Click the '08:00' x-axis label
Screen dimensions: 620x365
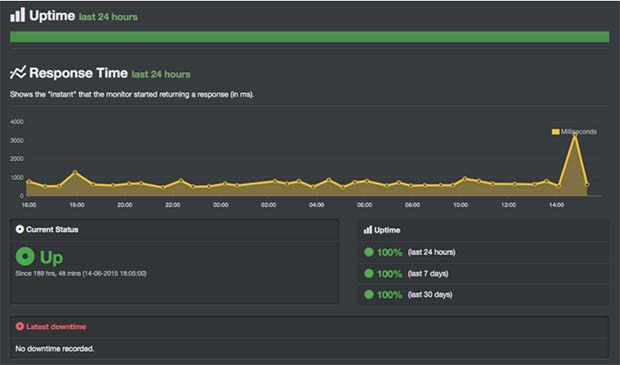pyautogui.click(x=412, y=205)
